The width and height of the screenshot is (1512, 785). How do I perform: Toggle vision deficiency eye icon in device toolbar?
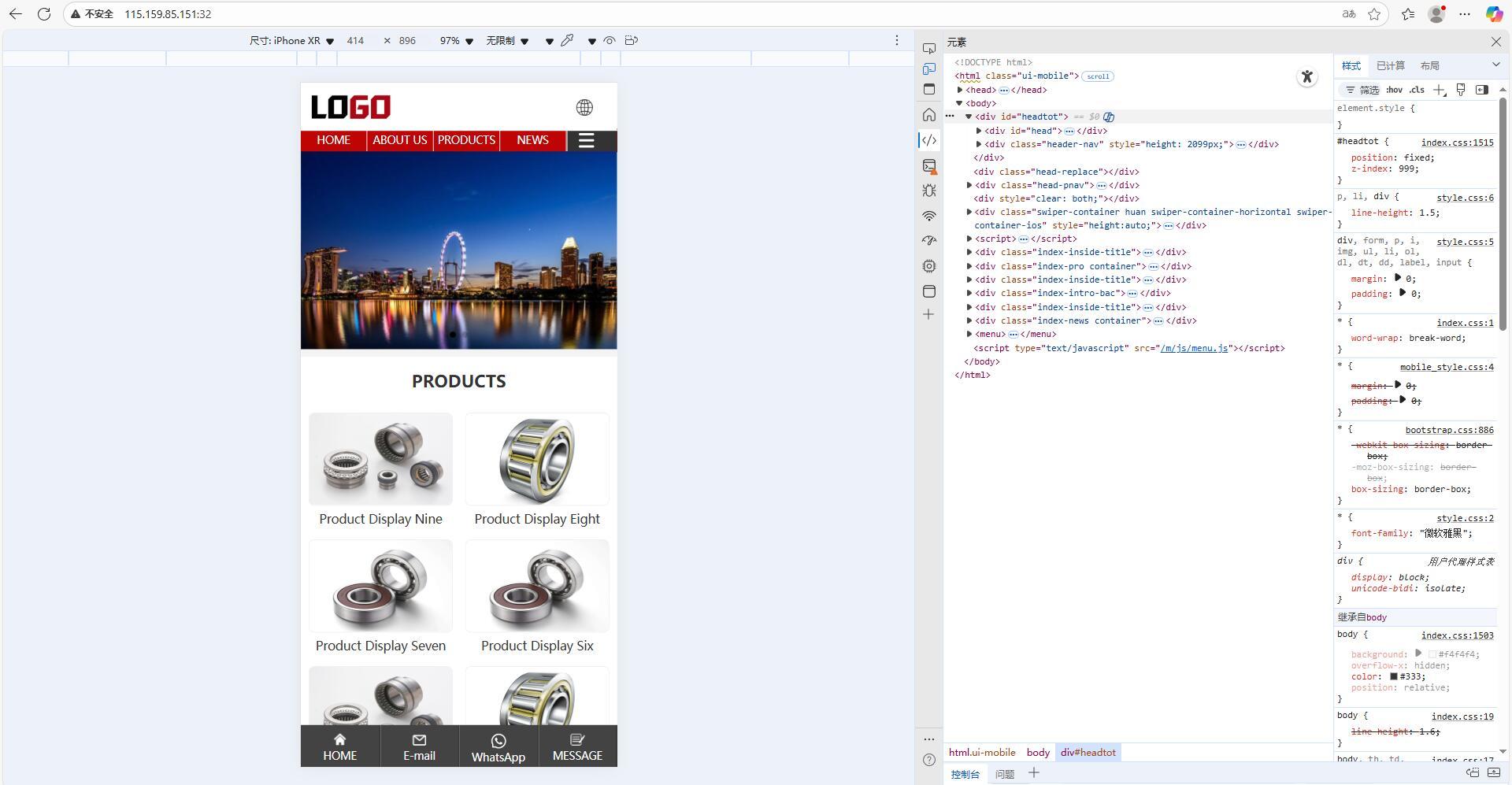pos(610,40)
